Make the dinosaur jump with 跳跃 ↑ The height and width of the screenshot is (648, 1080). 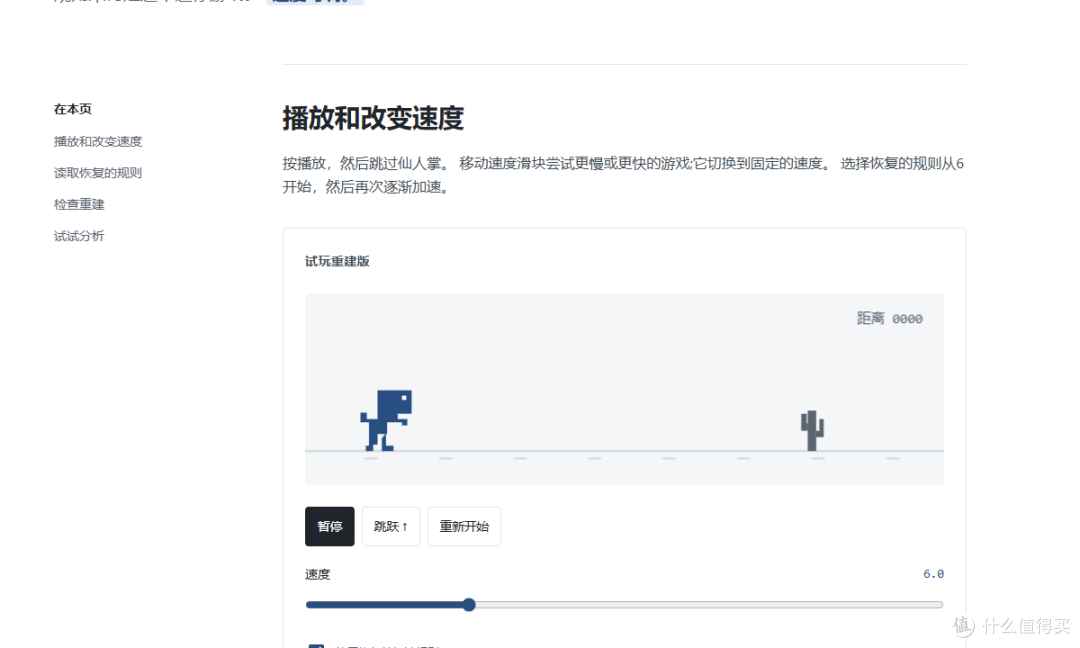click(x=391, y=526)
